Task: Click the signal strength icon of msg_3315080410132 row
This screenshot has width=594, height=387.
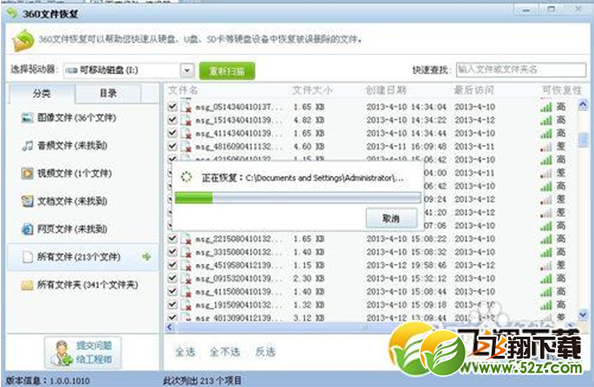Action: [x=546, y=253]
